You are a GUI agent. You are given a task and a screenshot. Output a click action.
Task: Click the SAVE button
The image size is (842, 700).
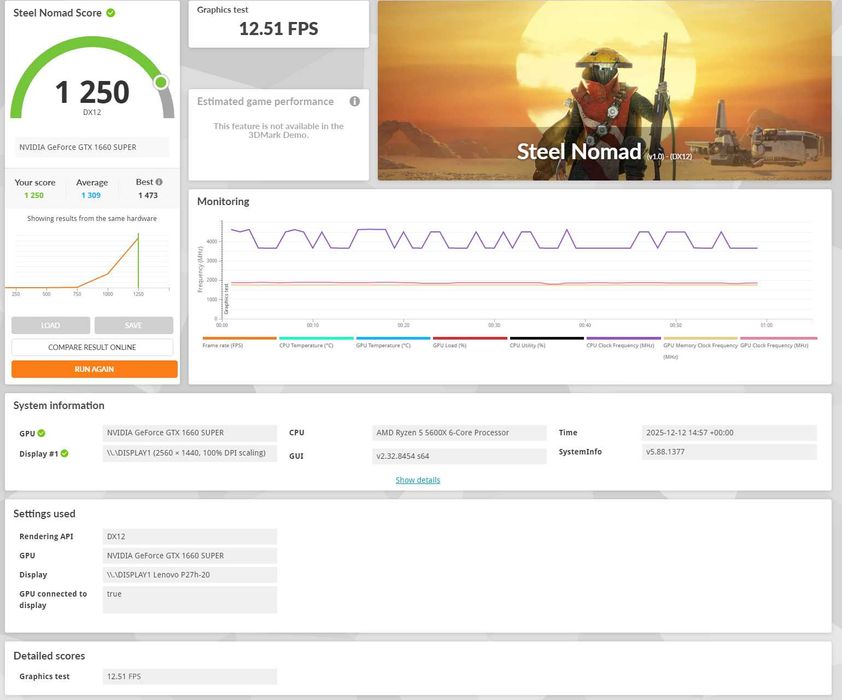click(x=134, y=325)
